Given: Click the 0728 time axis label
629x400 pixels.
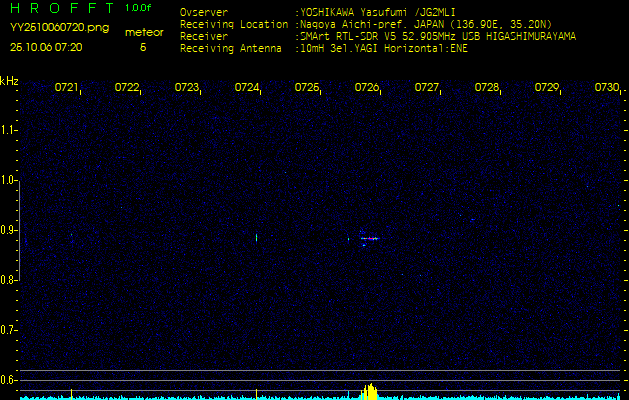Looking at the screenshot, I should pos(487,87).
